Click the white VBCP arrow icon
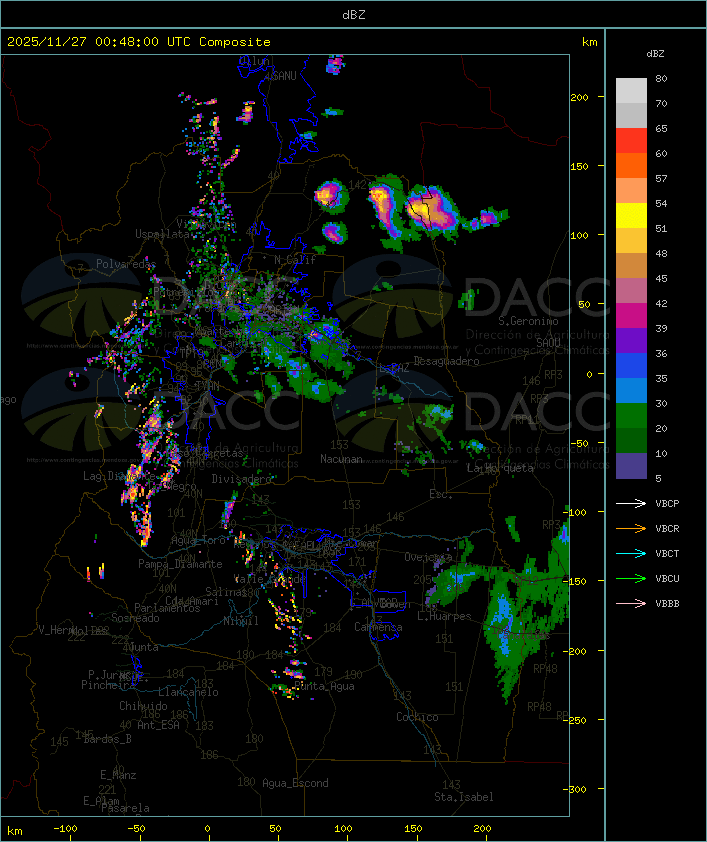 click(631, 503)
